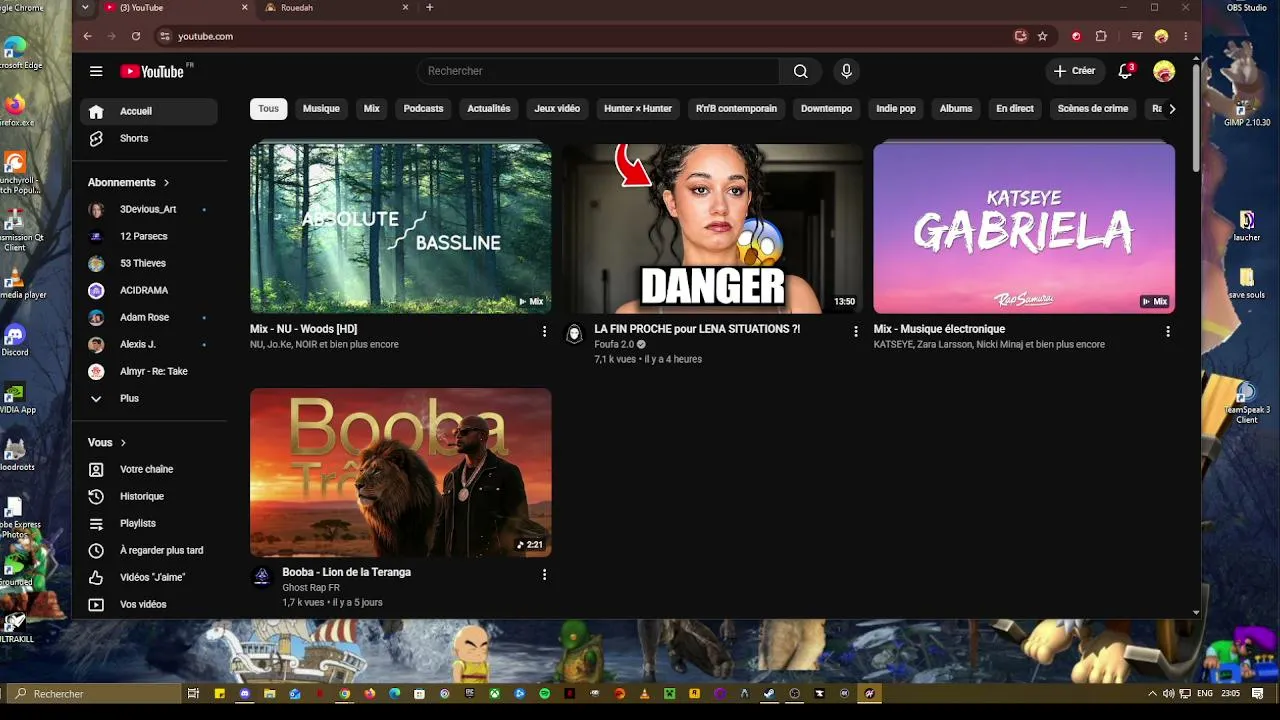
Task: Open Chrome's three-dot menu
Action: (1186, 36)
